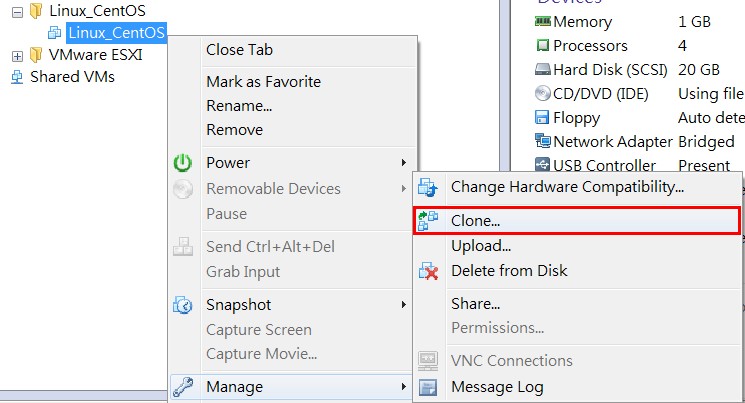Click the Manage wrench icon

tap(183, 386)
